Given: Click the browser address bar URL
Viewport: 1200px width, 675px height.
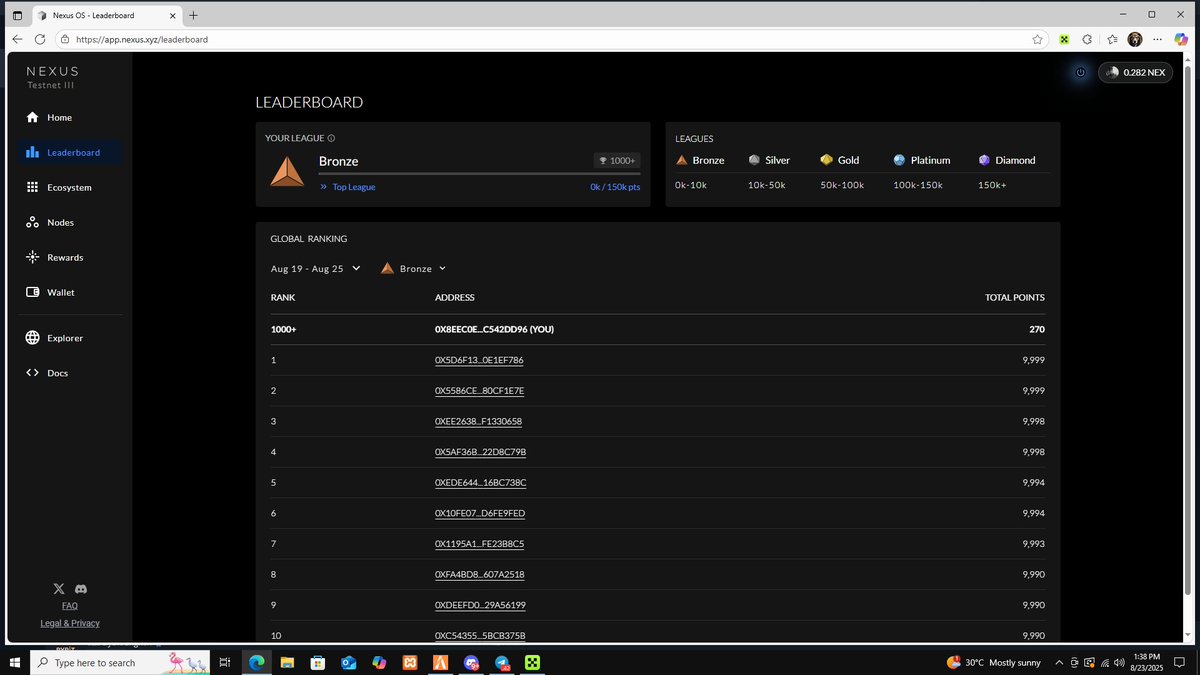Looking at the screenshot, I should click(x=142, y=39).
